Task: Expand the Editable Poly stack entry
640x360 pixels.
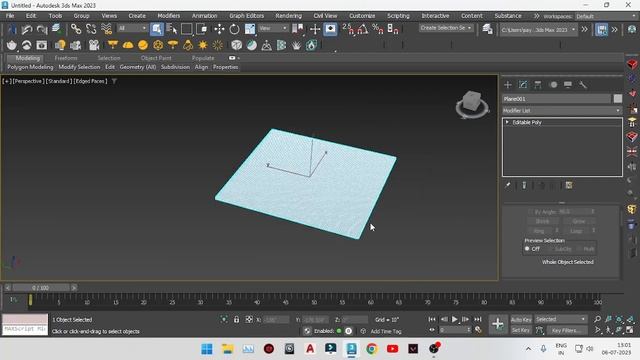Action: pos(507,122)
